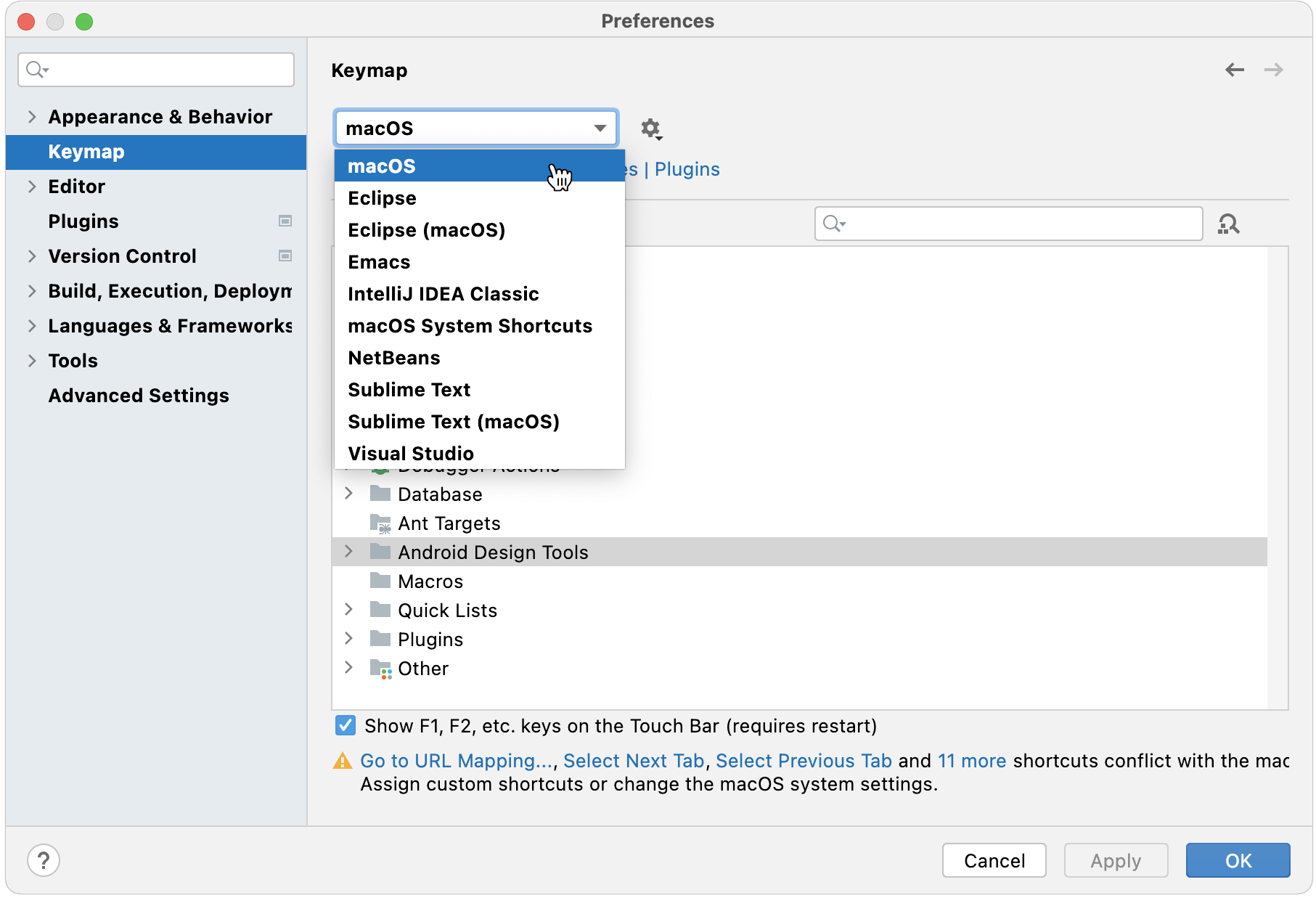Viewport: 1316px width, 898px height.
Task: Click the Apply button
Action: pyautogui.click(x=1115, y=860)
